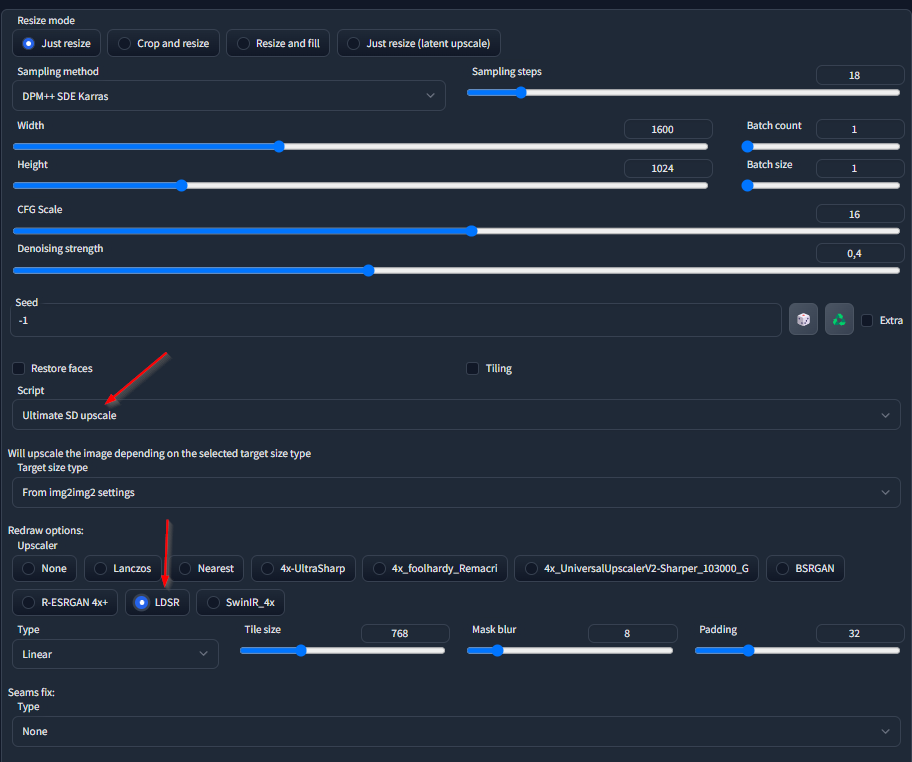Click the Tile size value field 768

point(405,633)
